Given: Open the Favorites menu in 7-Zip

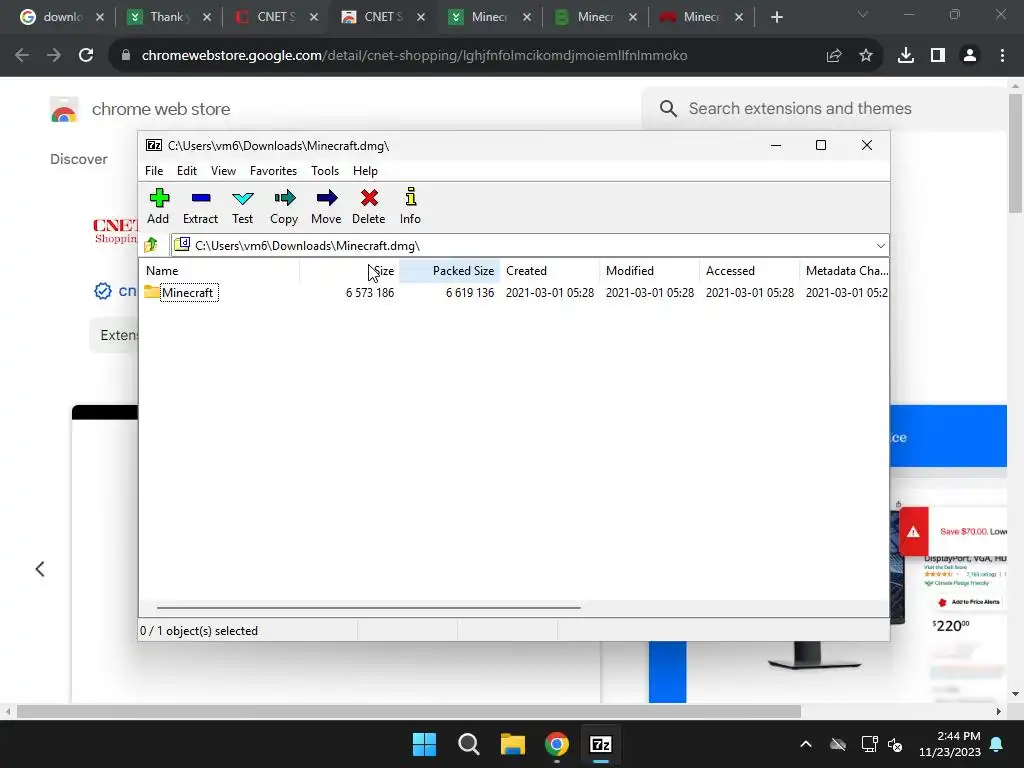Looking at the screenshot, I should (x=273, y=170).
